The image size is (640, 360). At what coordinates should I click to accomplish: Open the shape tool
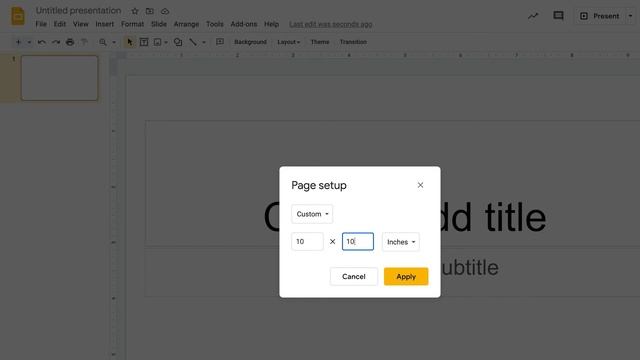click(178, 42)
